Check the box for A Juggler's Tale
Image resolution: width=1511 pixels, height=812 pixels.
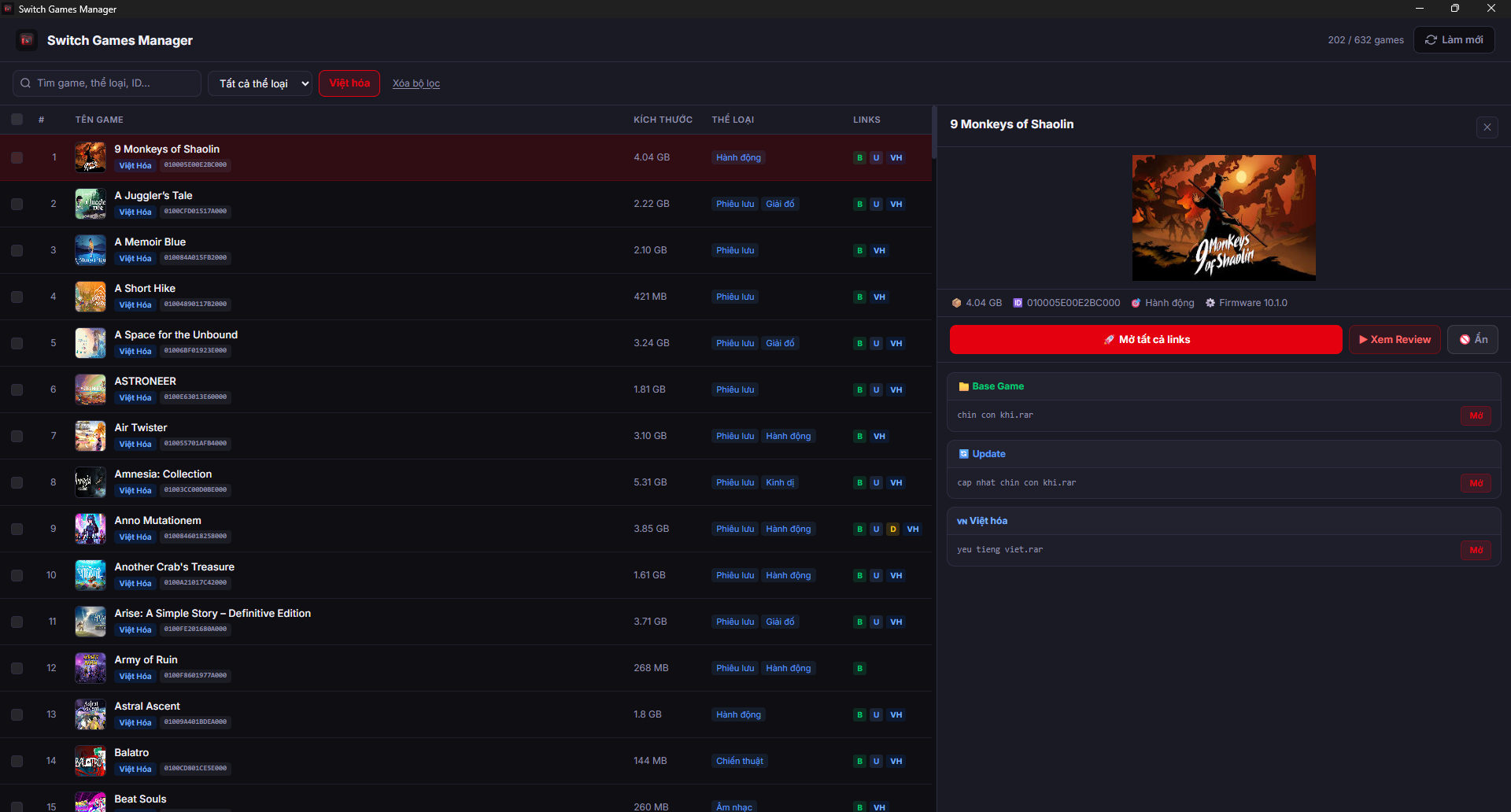[x=17, y=204]
